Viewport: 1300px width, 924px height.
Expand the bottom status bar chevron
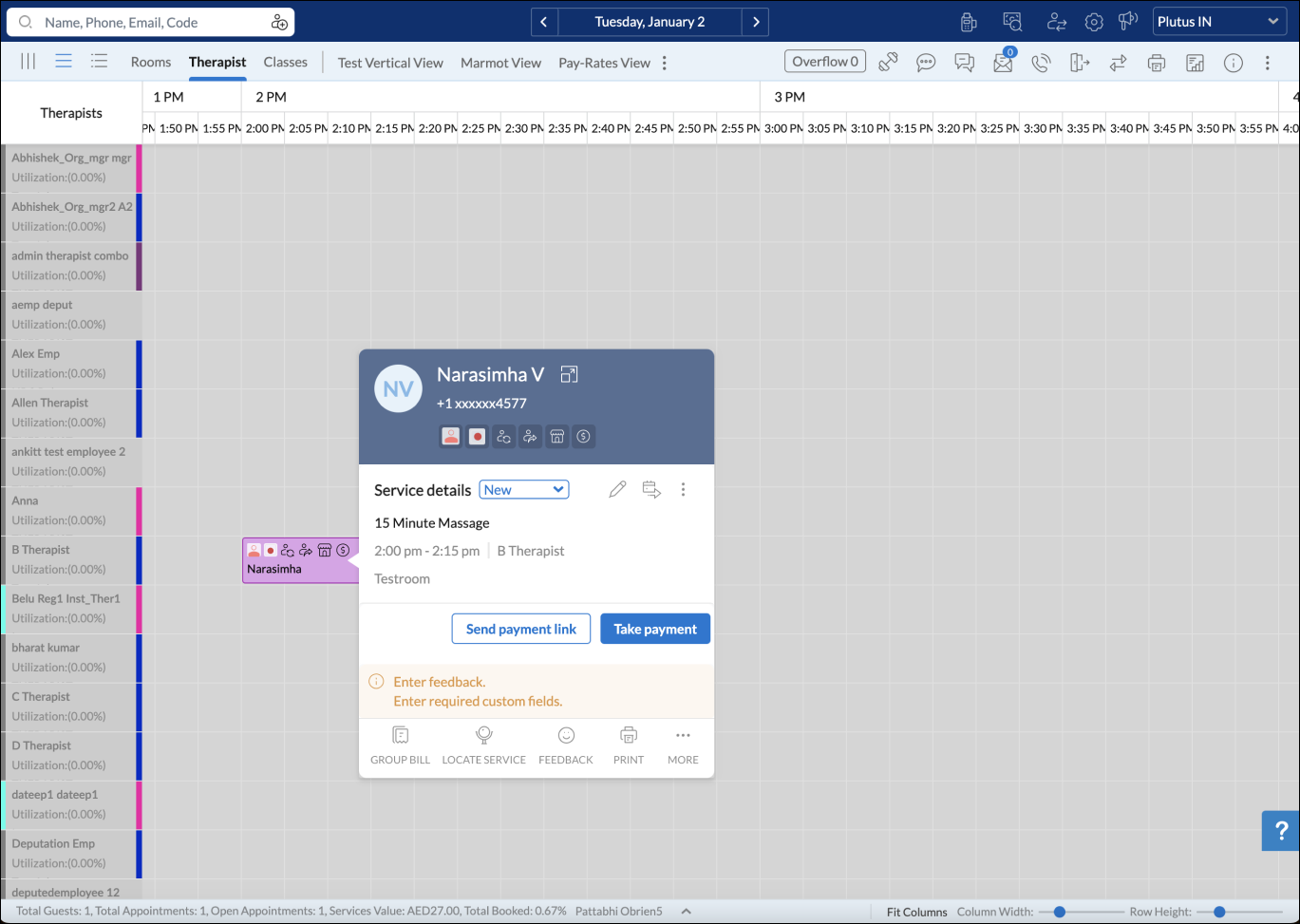[x=686, y=912]
